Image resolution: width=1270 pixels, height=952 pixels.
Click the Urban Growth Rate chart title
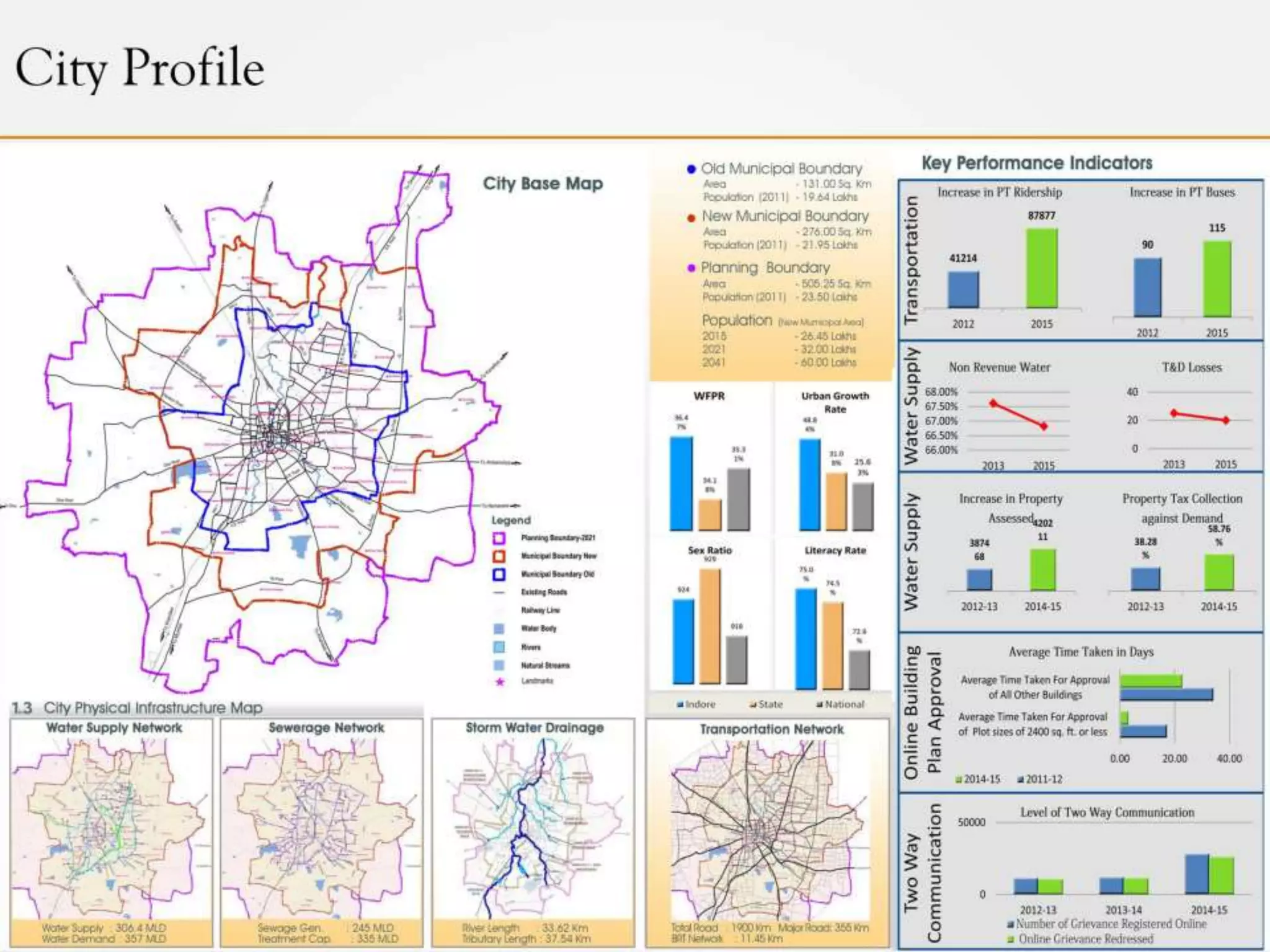pos(835,402)
